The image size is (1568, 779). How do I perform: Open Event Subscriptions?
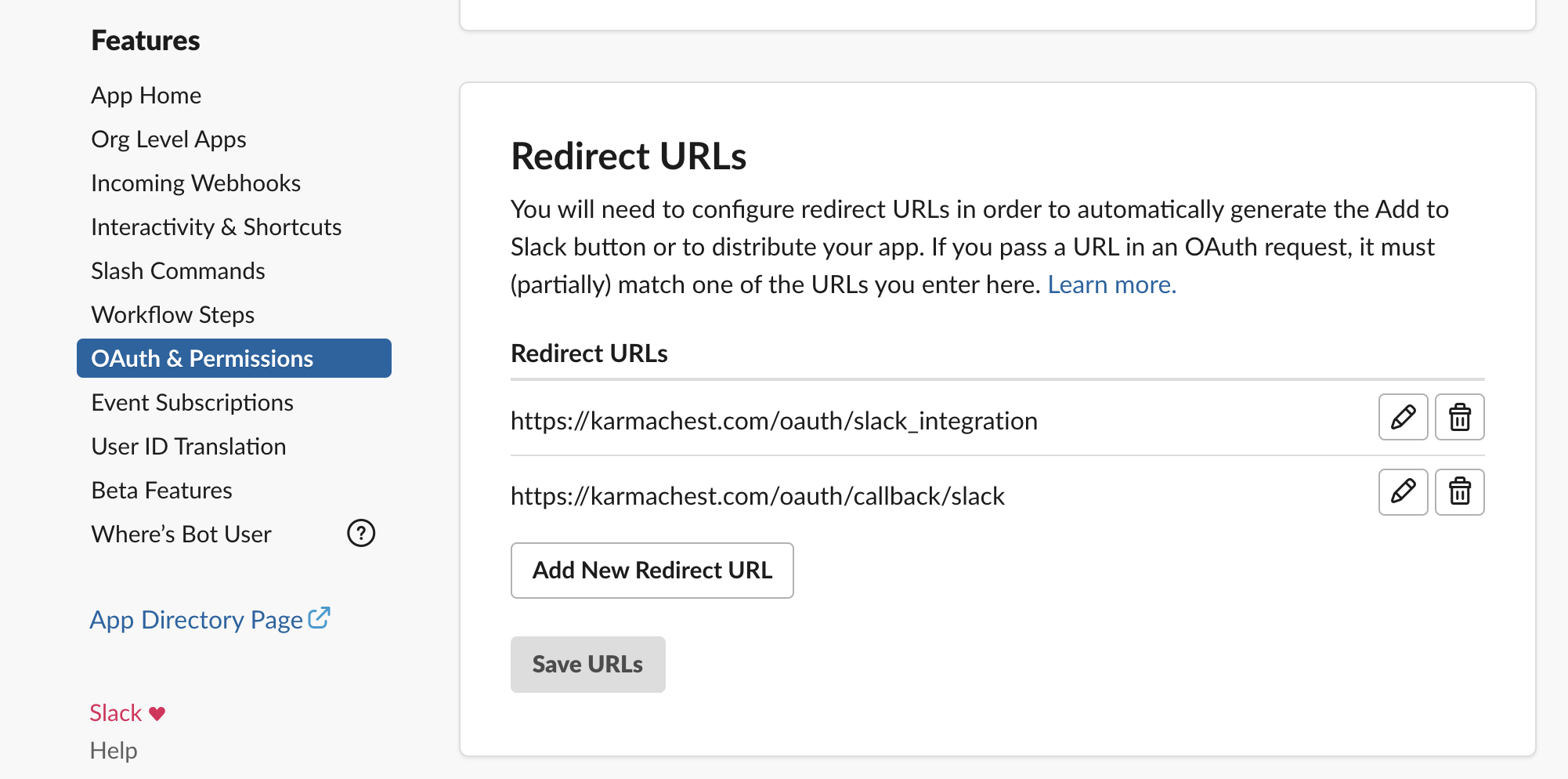click(192, 403)
